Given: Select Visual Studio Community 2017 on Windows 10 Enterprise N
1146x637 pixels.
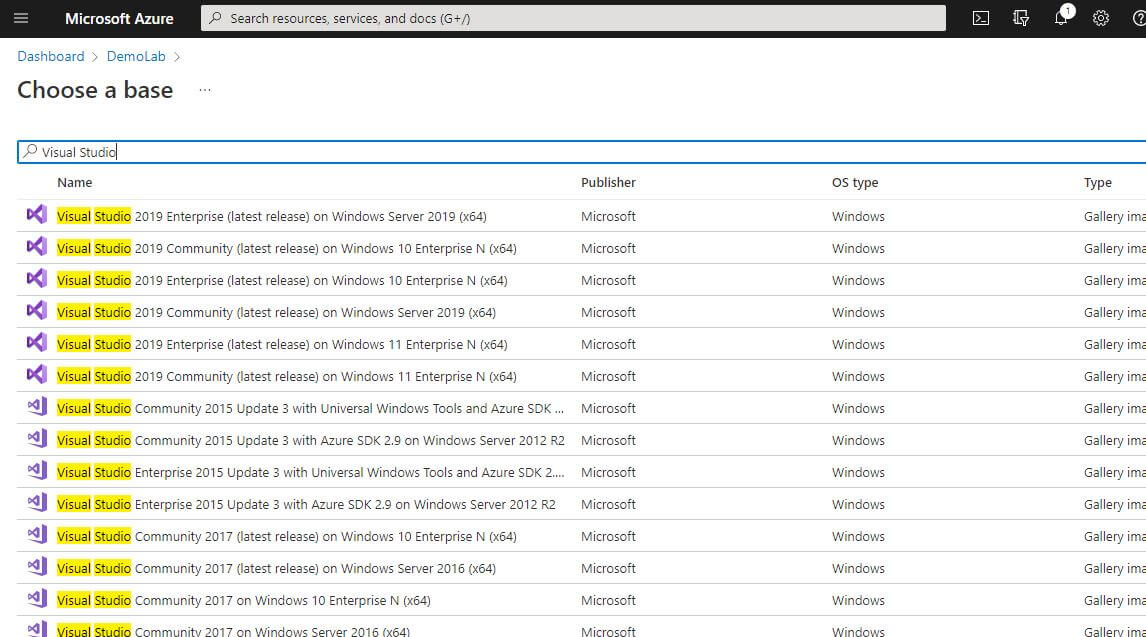Looking at the screenshot, I should [243, 601].
